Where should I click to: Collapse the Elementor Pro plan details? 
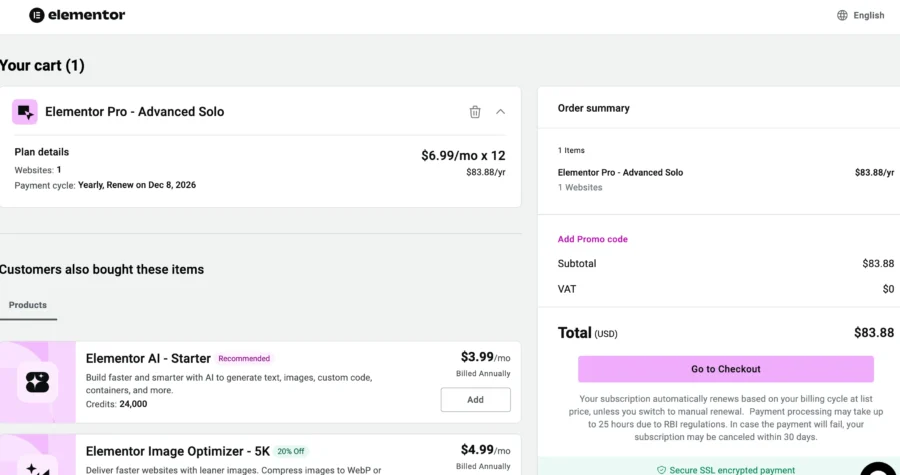pyautogui.click(x=501, y=112)
